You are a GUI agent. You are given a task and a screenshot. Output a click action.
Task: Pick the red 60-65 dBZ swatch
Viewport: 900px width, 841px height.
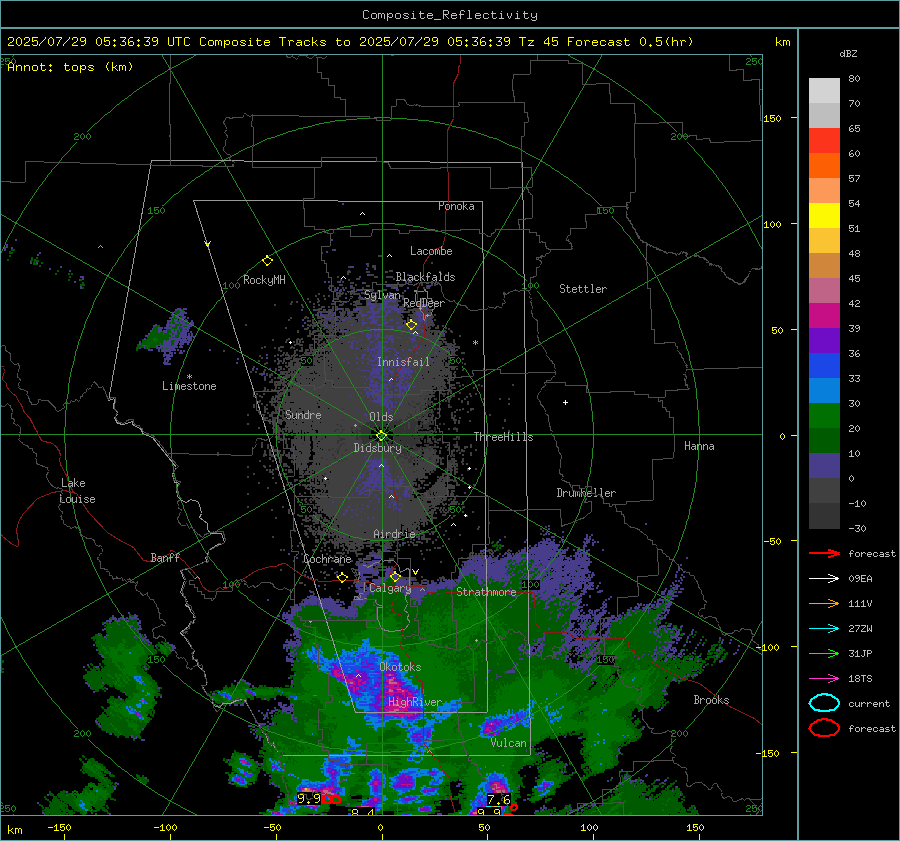824,140
